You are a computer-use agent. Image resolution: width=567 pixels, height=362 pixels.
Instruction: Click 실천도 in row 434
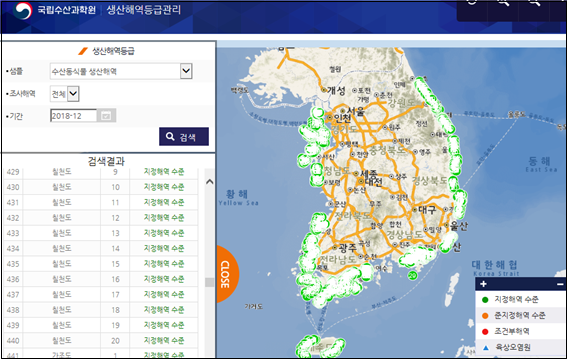pos(62,248)
